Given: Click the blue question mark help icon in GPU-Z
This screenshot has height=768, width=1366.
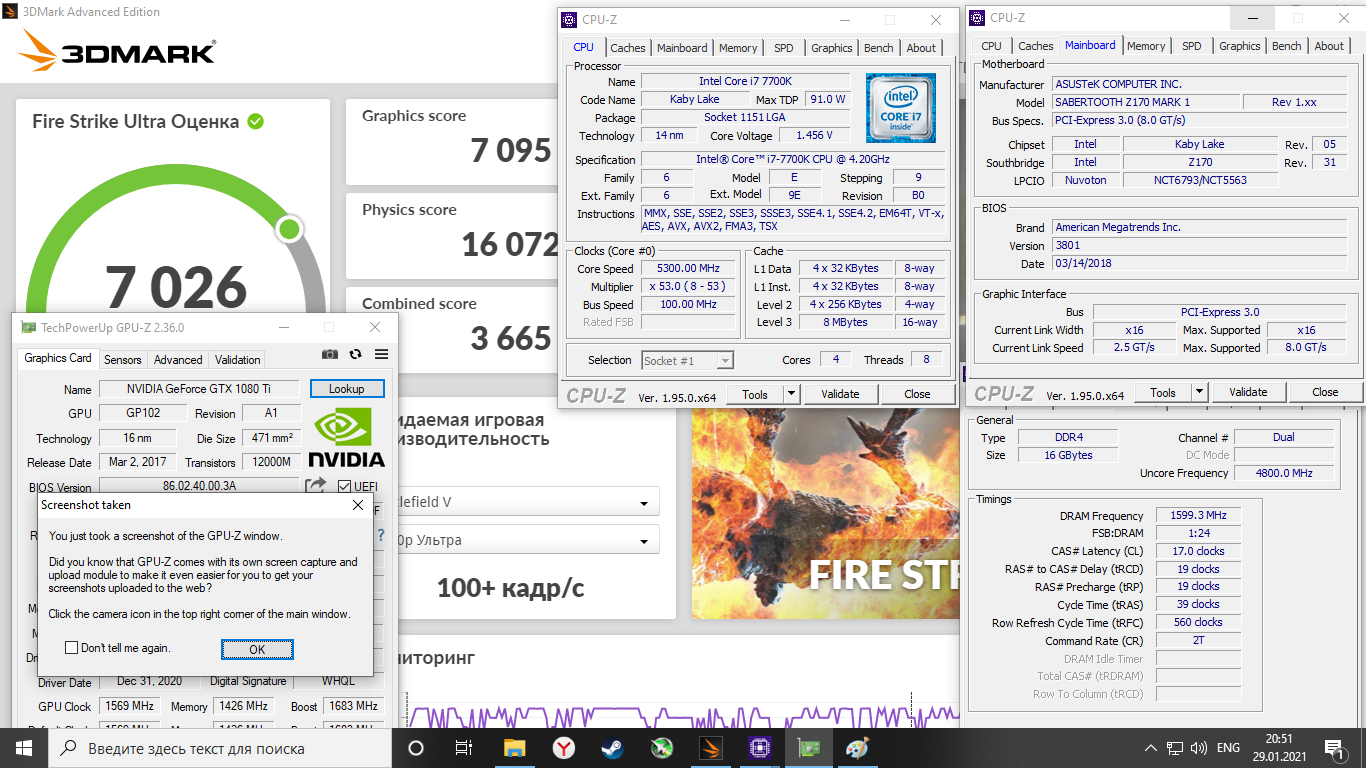Looking at the screenshot, I should coord(380,536).
